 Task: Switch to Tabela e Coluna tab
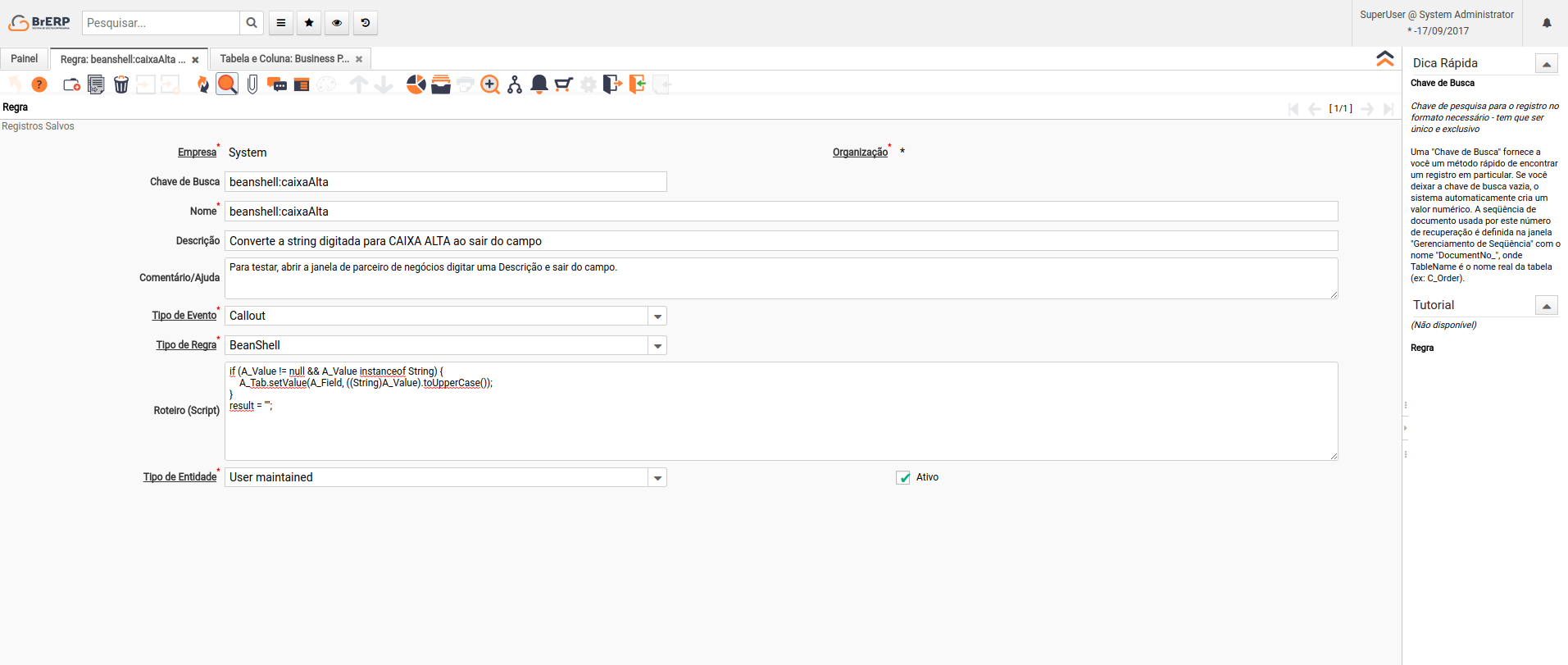[284, 59]
